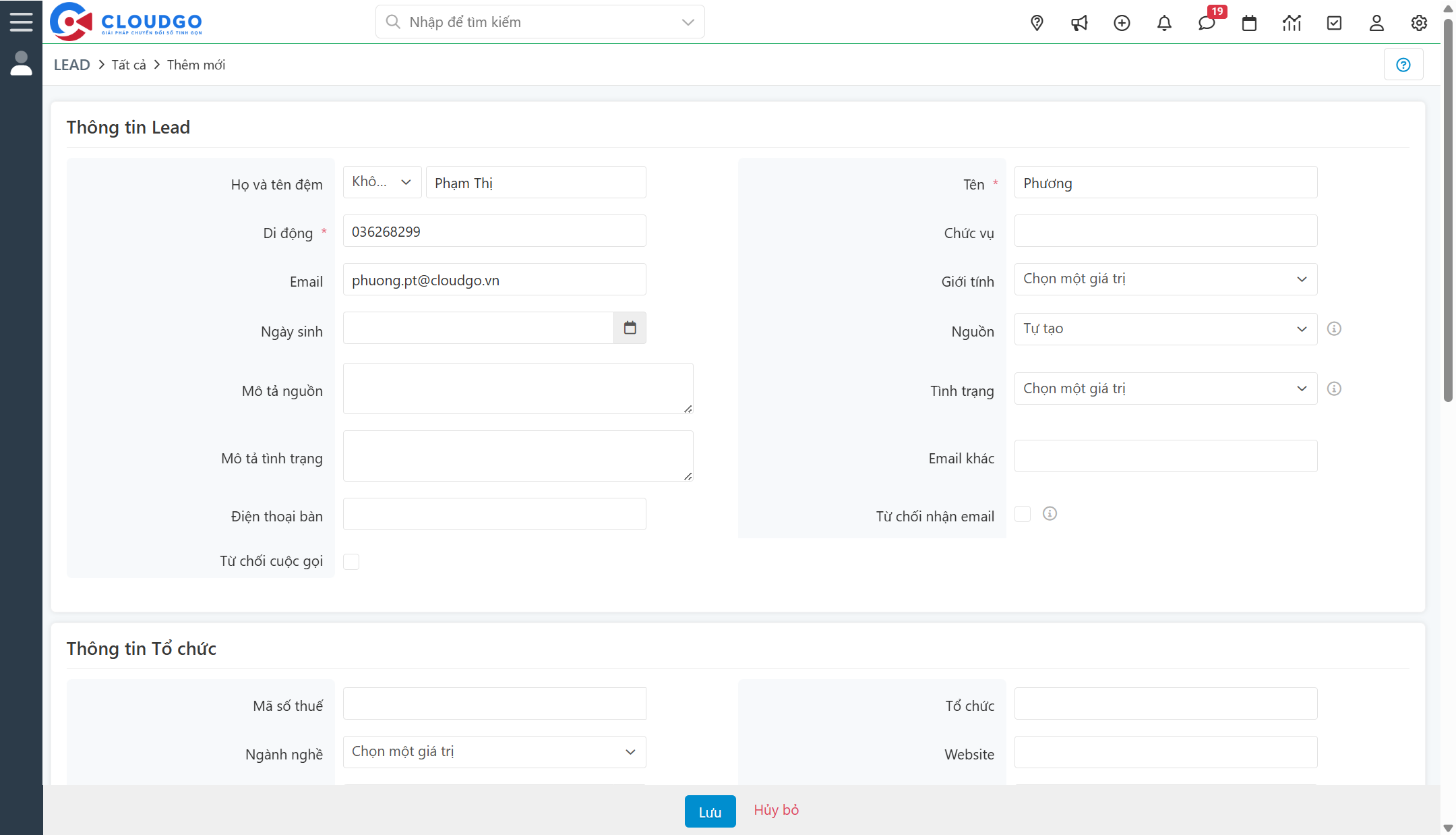Open the hamburger sidebar menu

21,22
